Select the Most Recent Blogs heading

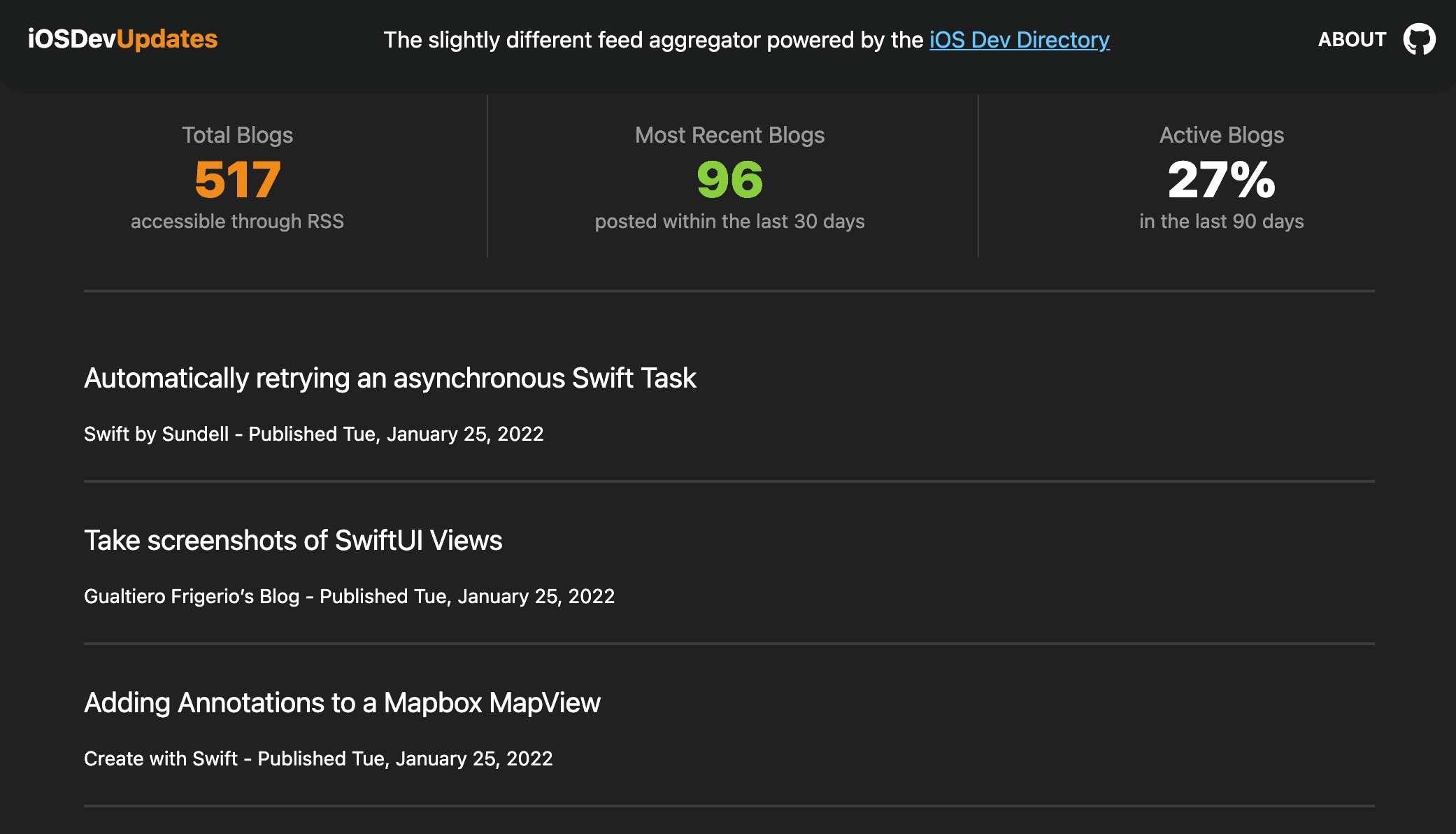pyautogui.click(x=729, y=134)
